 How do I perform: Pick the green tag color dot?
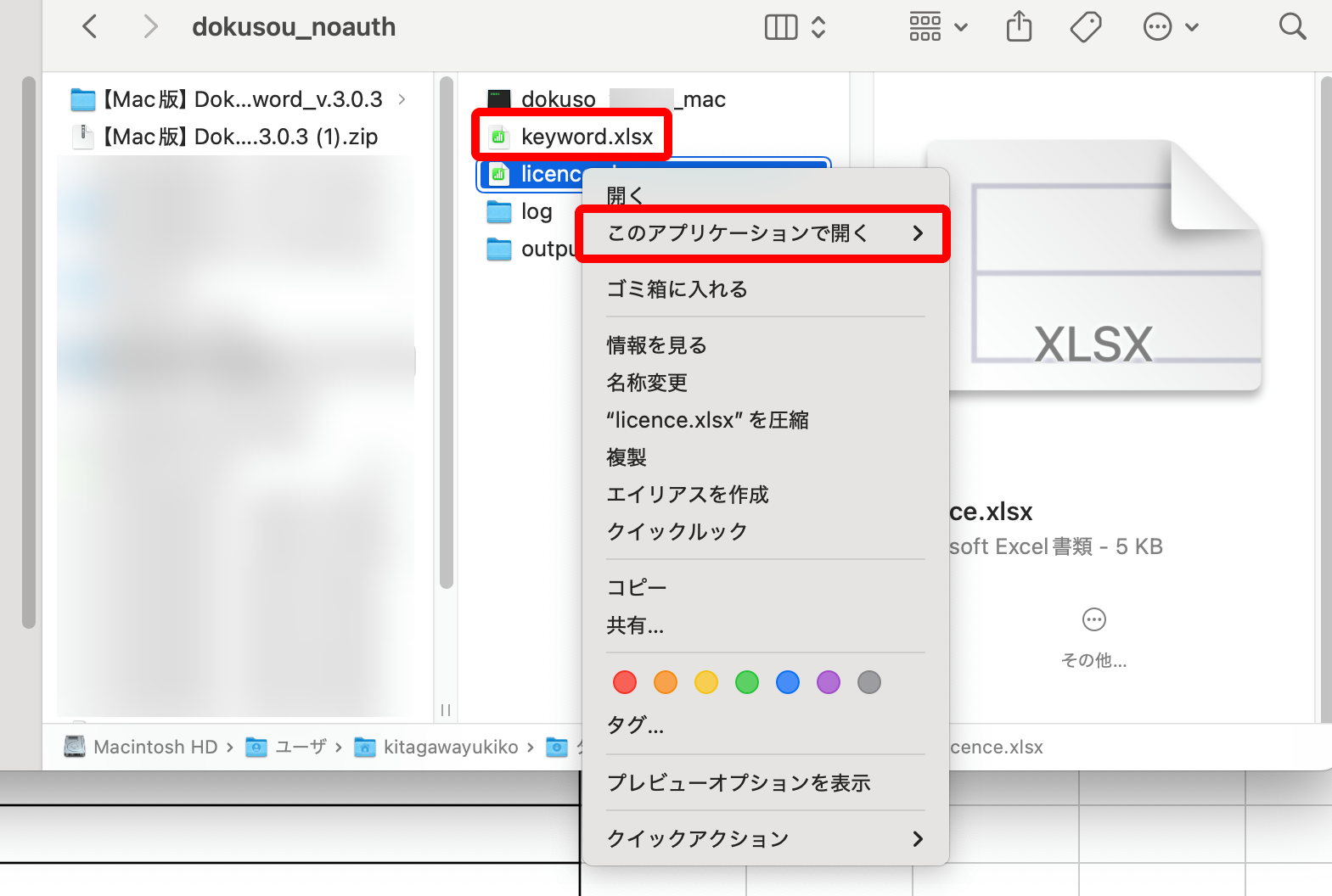(x=747, y=682)
